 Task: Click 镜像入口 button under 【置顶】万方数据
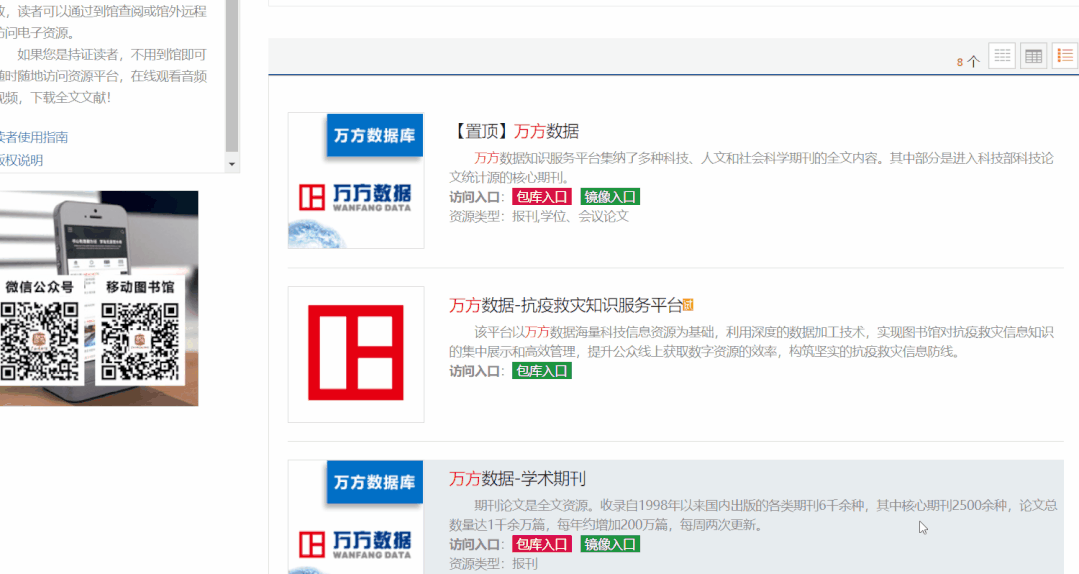tap(610, 197)
